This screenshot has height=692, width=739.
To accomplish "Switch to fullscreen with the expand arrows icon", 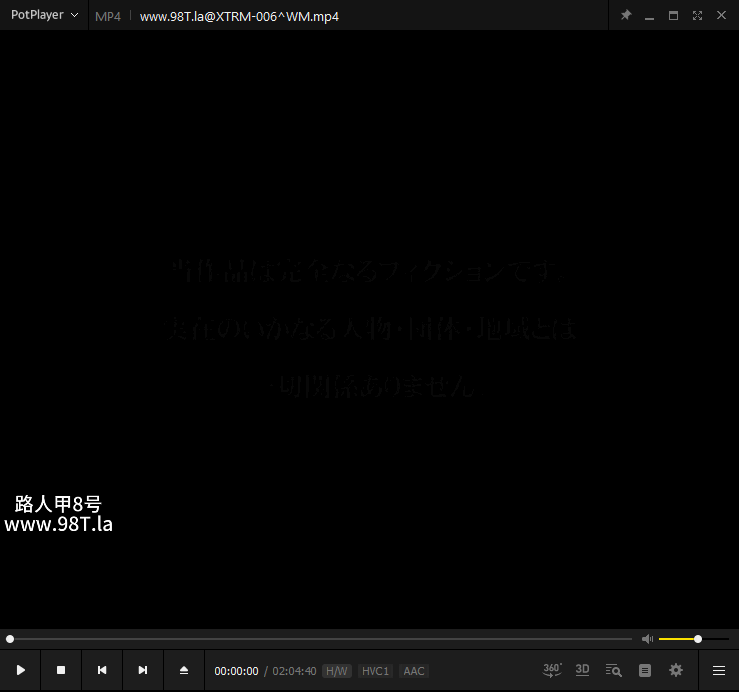I will [697, 15].
